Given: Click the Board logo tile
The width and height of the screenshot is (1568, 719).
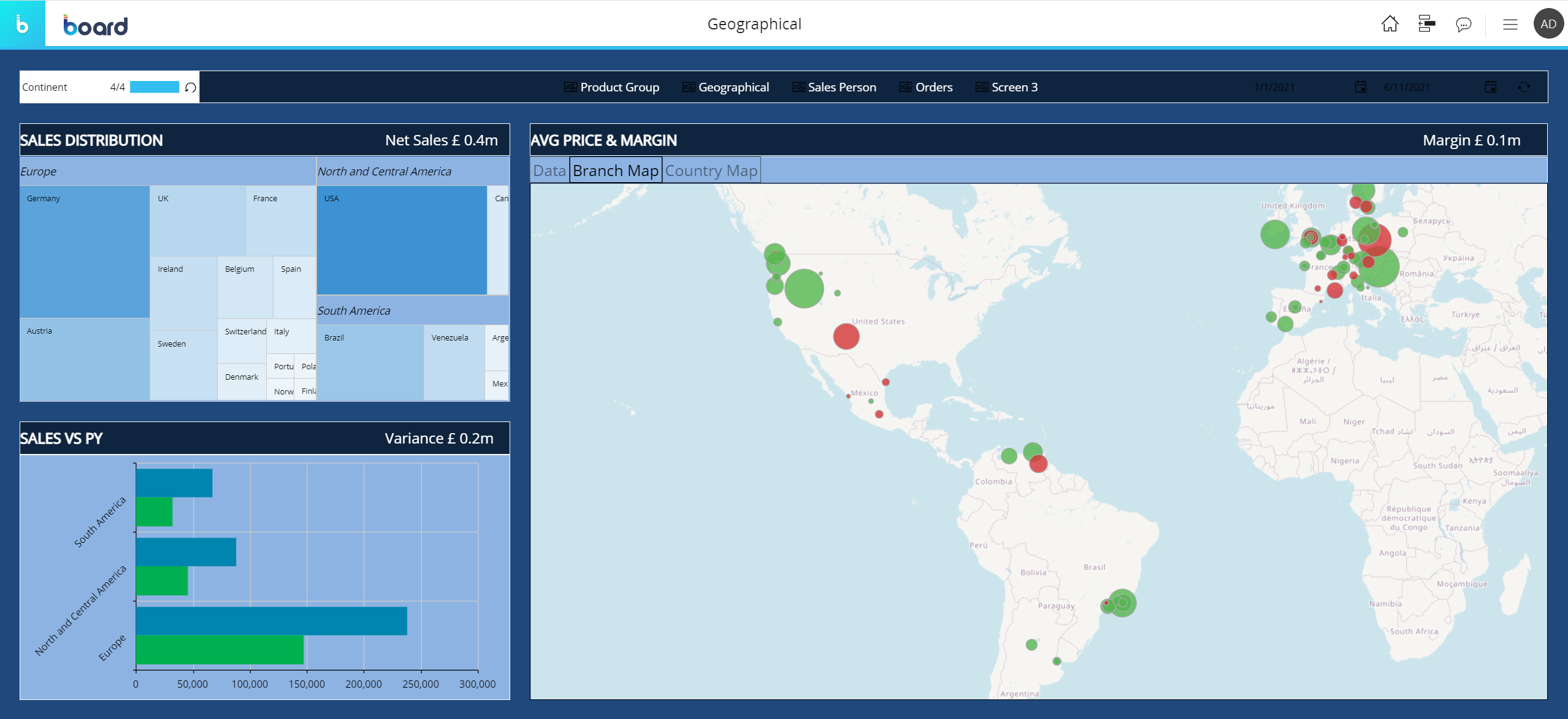Looking at the screenshot, I should (22, 25).
